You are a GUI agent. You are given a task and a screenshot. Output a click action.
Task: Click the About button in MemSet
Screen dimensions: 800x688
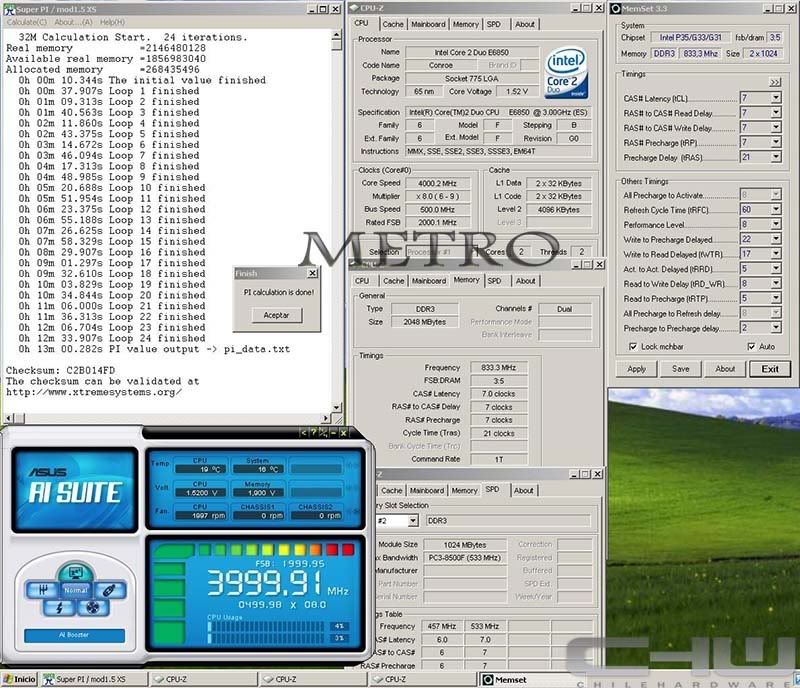[x=725, y=369]
